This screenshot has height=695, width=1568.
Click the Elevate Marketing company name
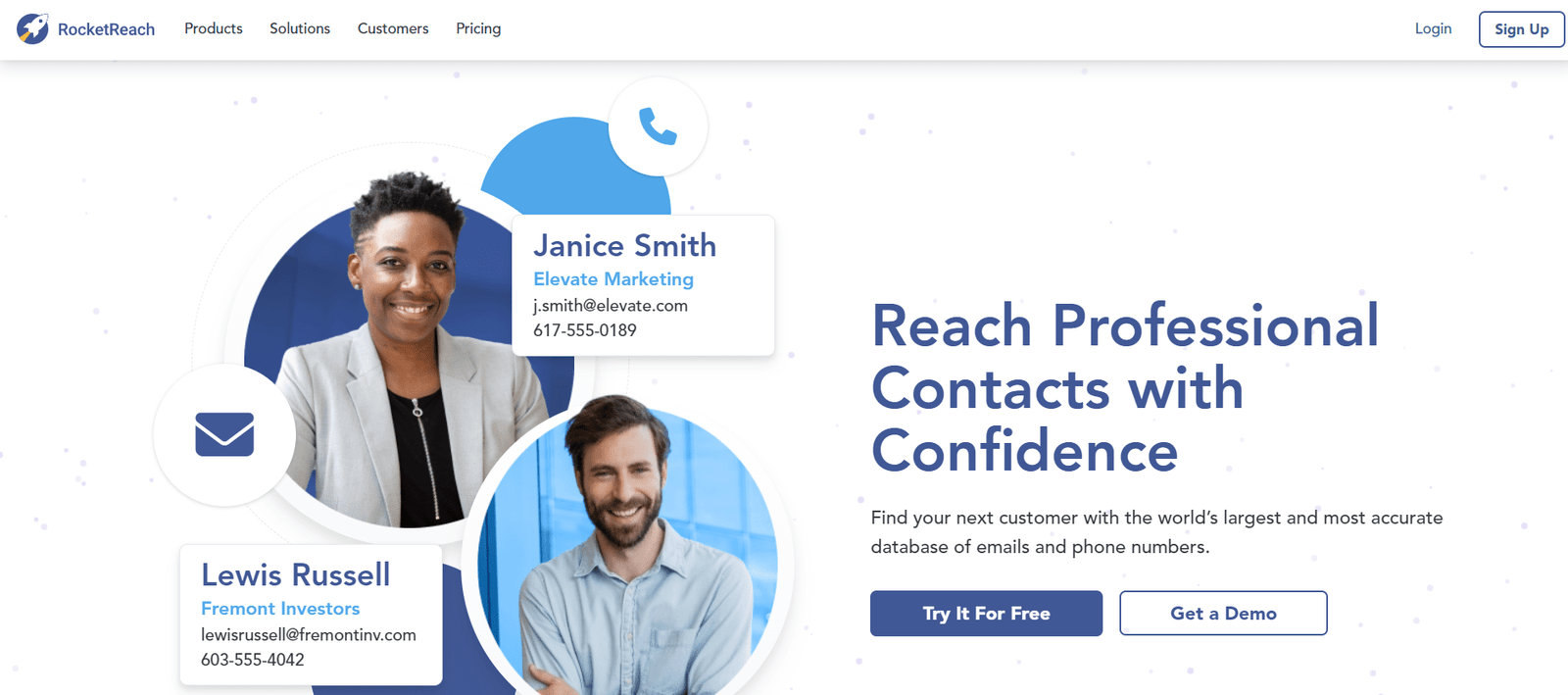coord(613,279)
